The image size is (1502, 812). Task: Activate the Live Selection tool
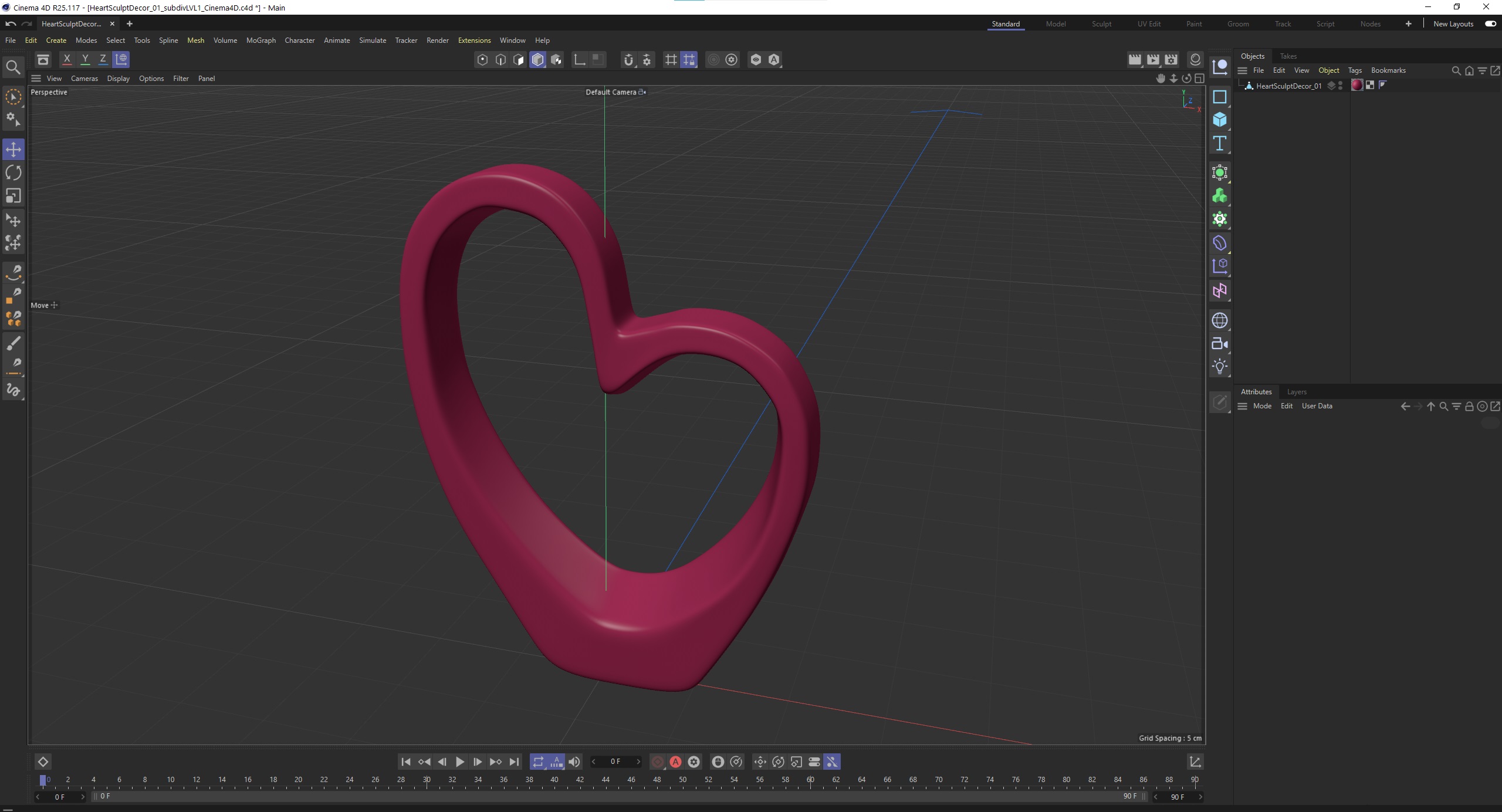point(13,97)
